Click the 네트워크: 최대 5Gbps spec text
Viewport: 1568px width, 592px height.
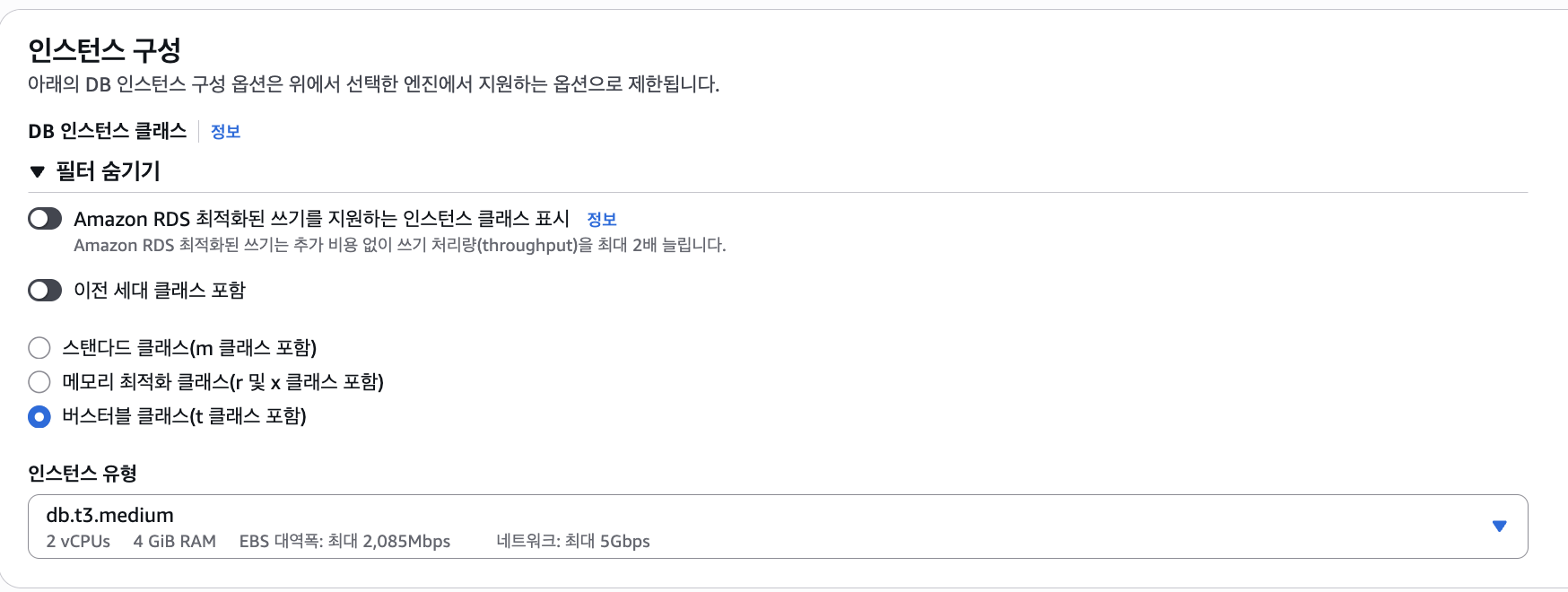(573, 542)
